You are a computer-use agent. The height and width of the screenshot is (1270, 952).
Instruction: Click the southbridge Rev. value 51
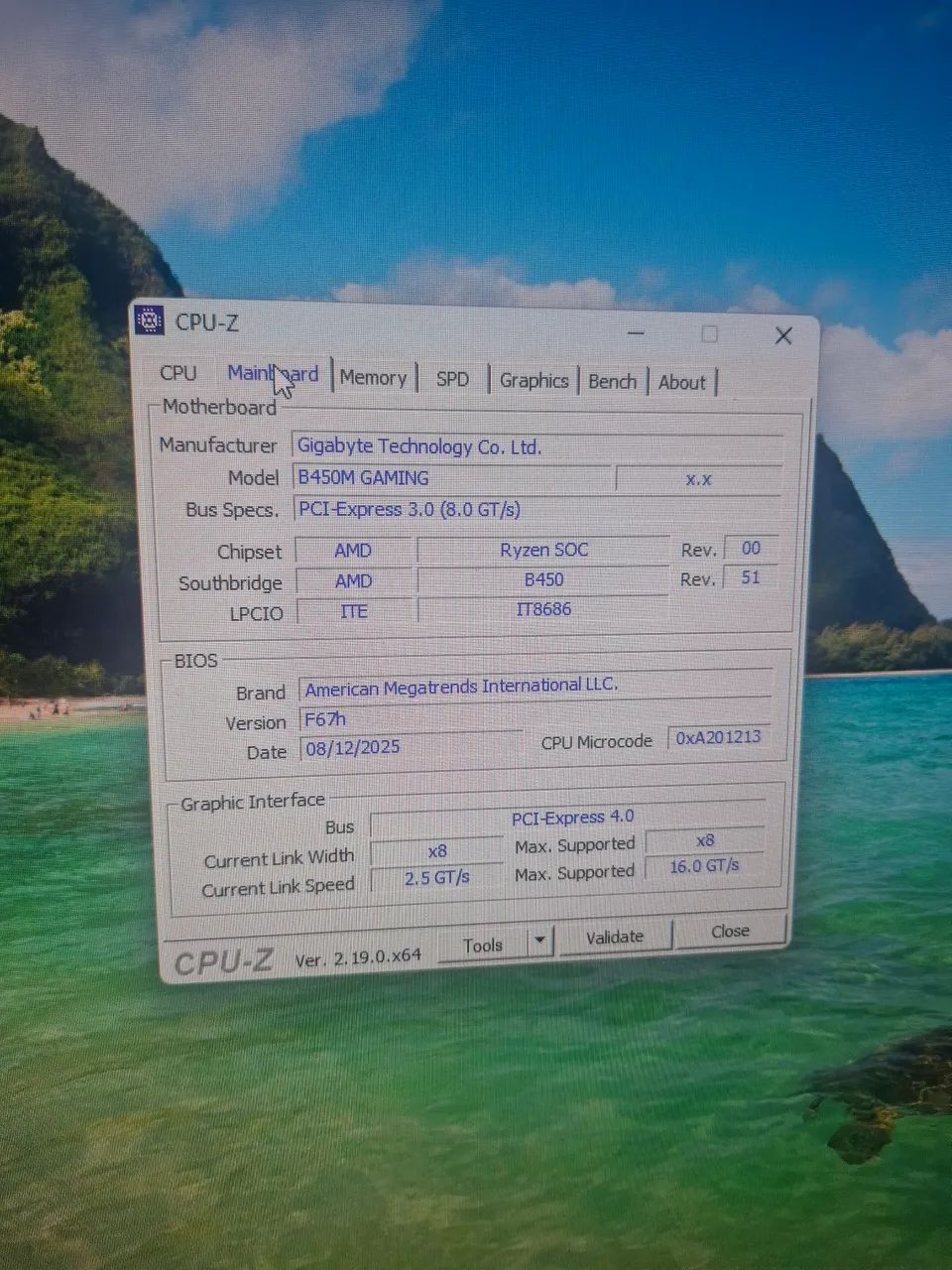point(751,577)
